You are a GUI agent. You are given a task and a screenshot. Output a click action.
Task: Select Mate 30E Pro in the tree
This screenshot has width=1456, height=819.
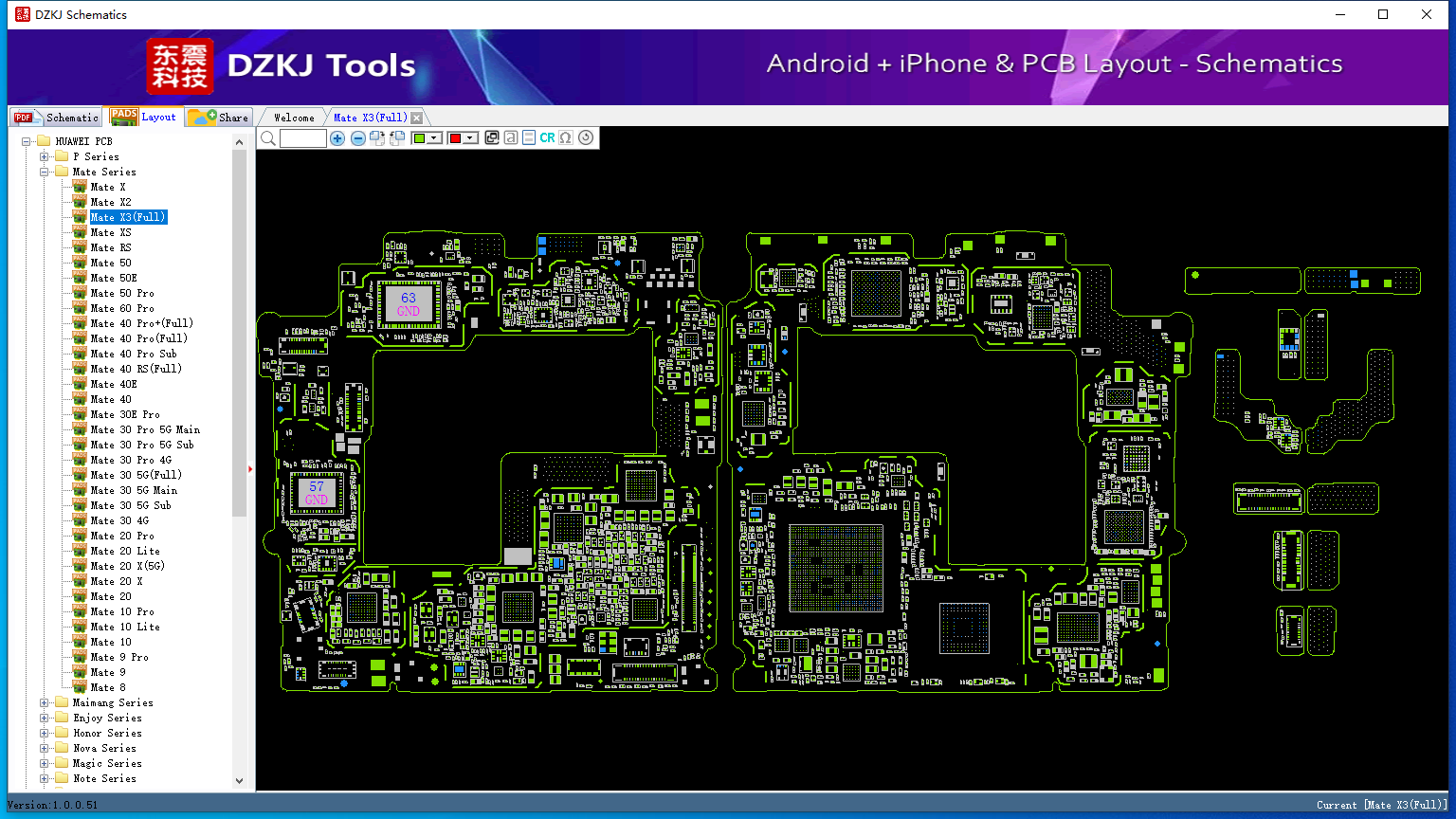pyautogui.click(x=125, y=414)
